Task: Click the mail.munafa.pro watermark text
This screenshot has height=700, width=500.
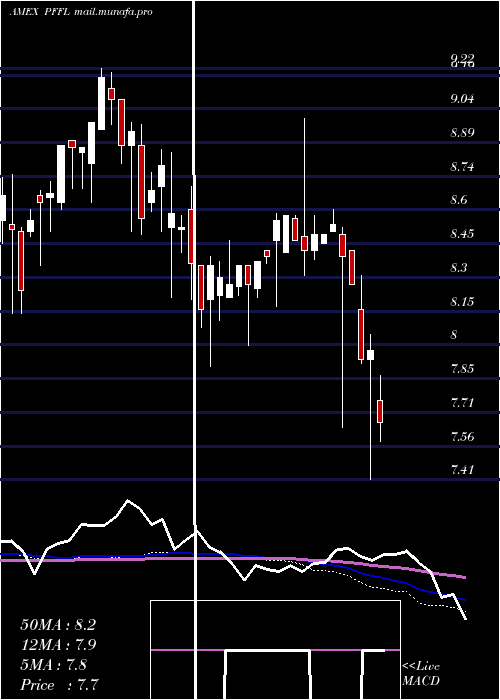Action: click(113, 12)
